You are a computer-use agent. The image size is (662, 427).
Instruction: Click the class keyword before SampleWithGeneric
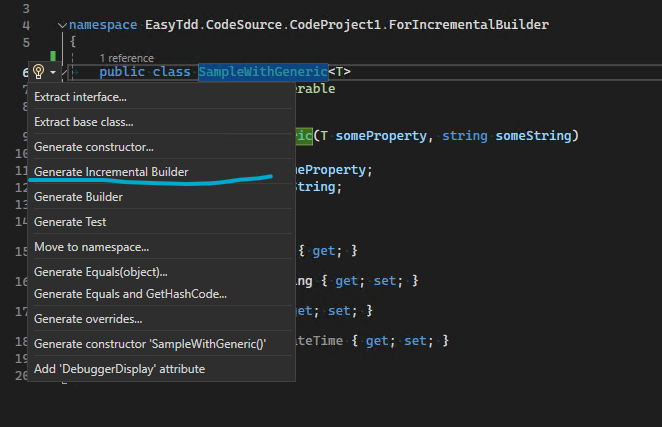coord(171,72)
